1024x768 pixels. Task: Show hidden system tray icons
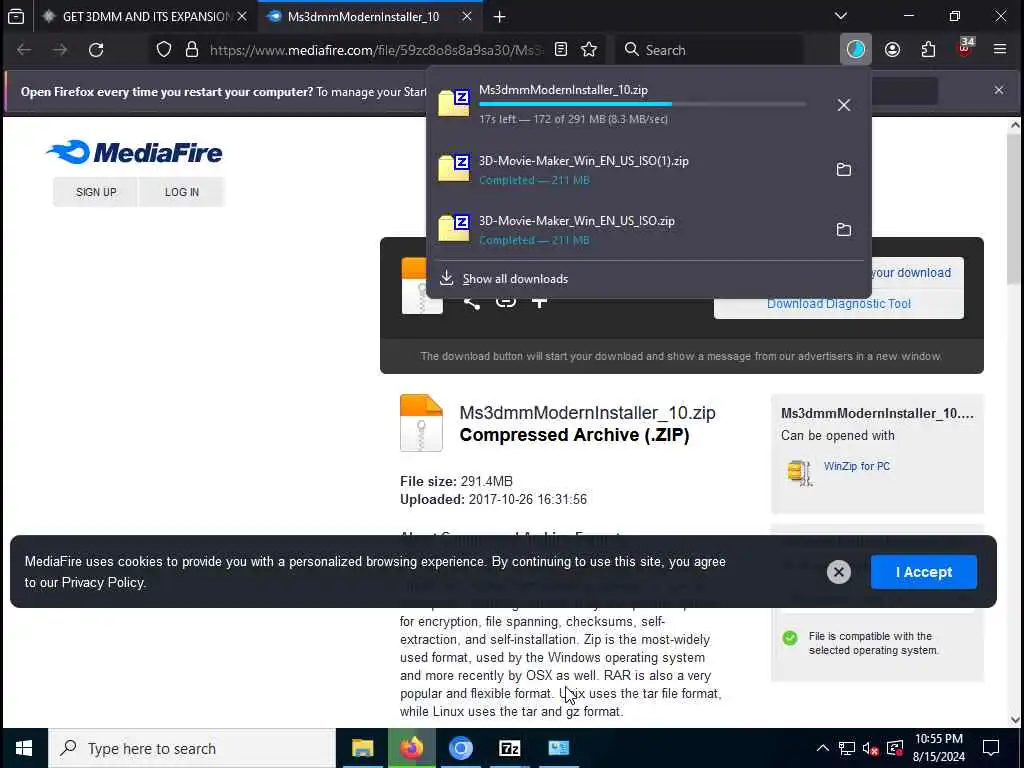pyautogui.click(x=822, y=748)
